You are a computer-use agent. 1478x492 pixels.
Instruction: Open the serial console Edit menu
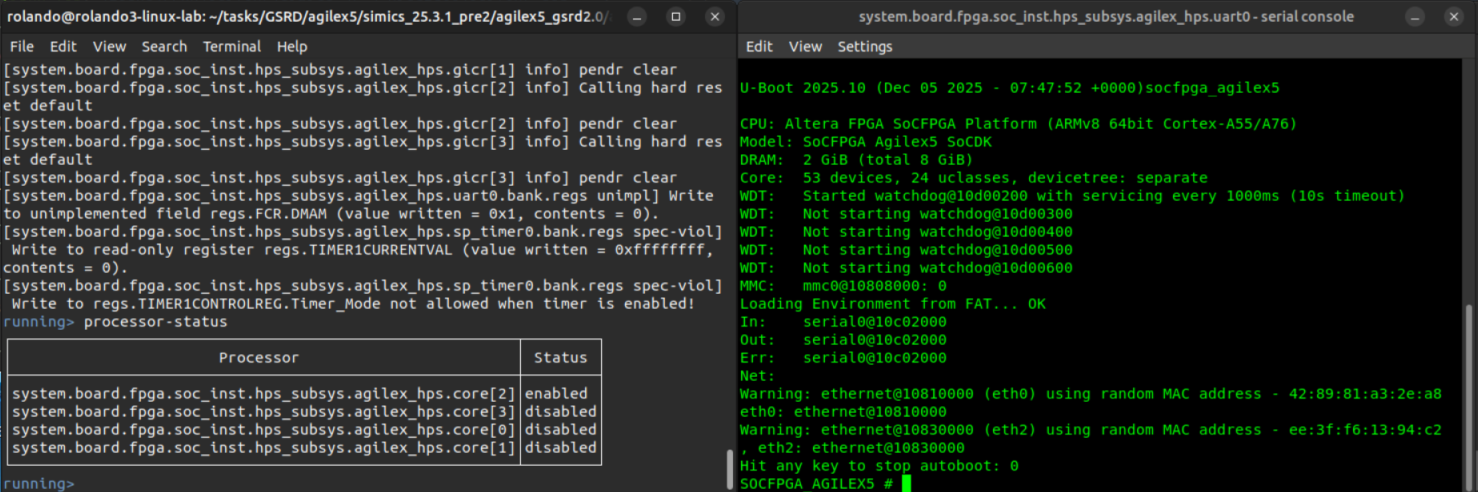759,47
